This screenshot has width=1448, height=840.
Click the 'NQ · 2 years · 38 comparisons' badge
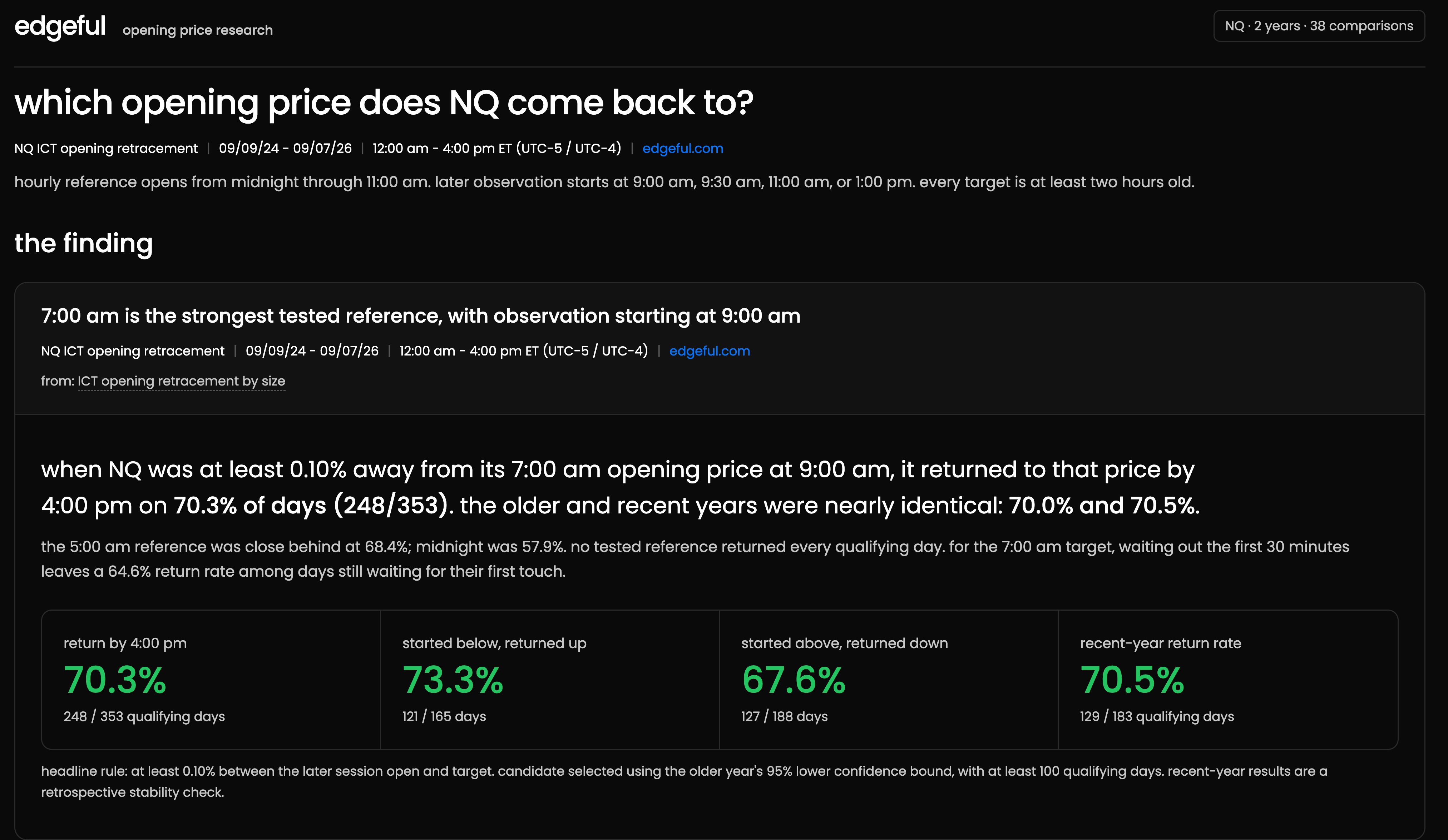pos(1319,26)
